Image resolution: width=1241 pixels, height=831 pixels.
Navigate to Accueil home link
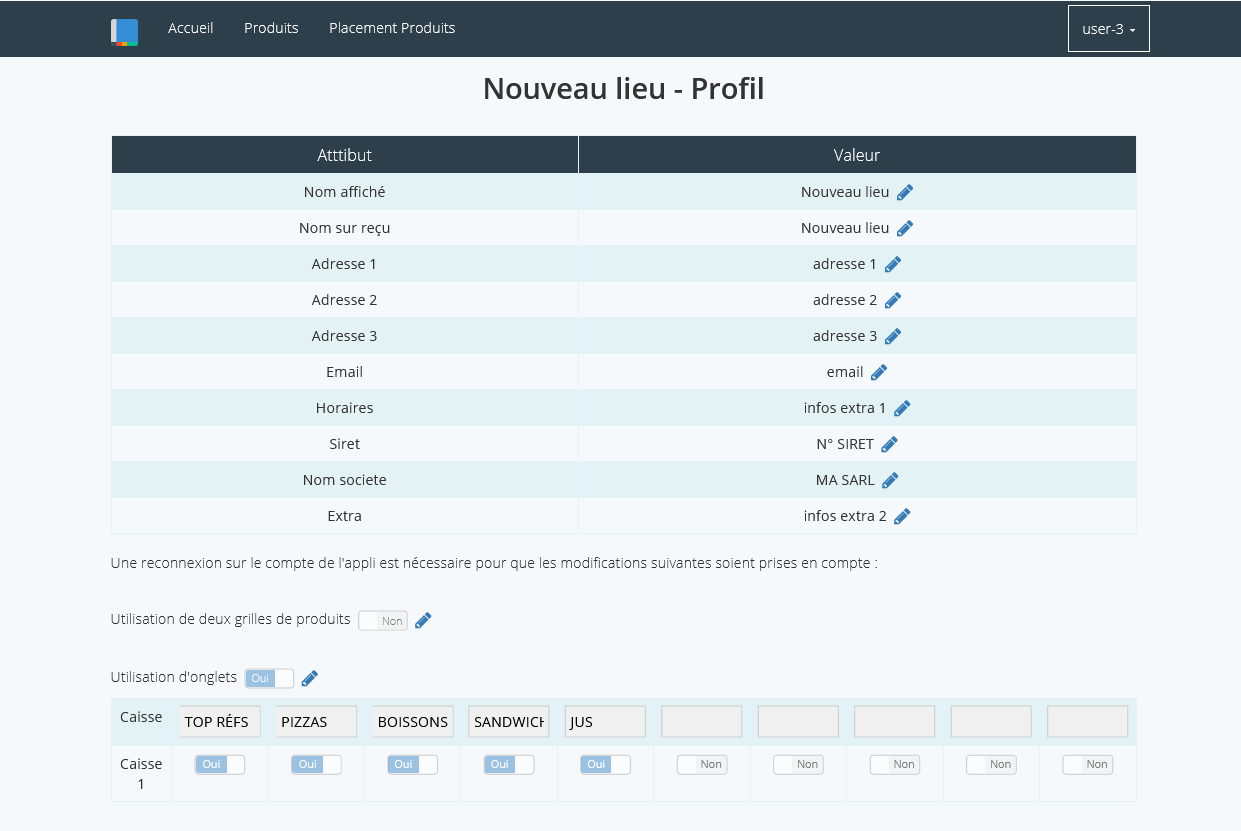tap(190, 28)
